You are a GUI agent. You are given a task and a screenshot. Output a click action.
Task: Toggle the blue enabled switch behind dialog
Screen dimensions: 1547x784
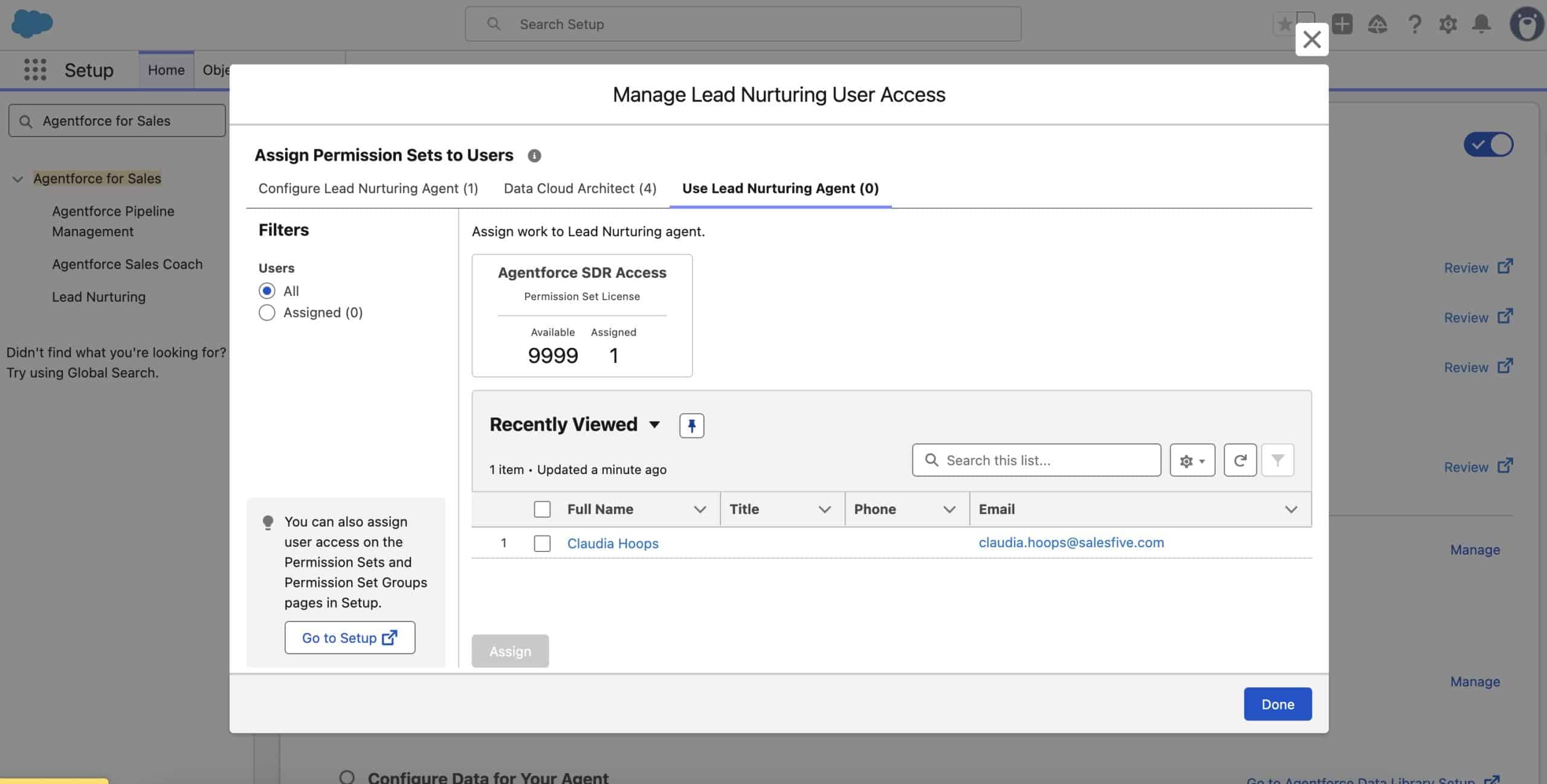pos(1488,145)
